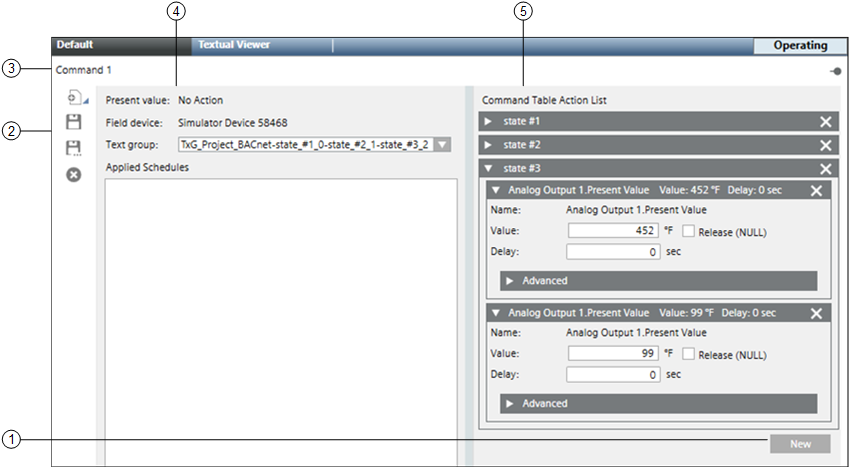Click the pin icon at top right
Image resolution: width=850 pixels, height=468 pixels.
[x=834, y=71]
